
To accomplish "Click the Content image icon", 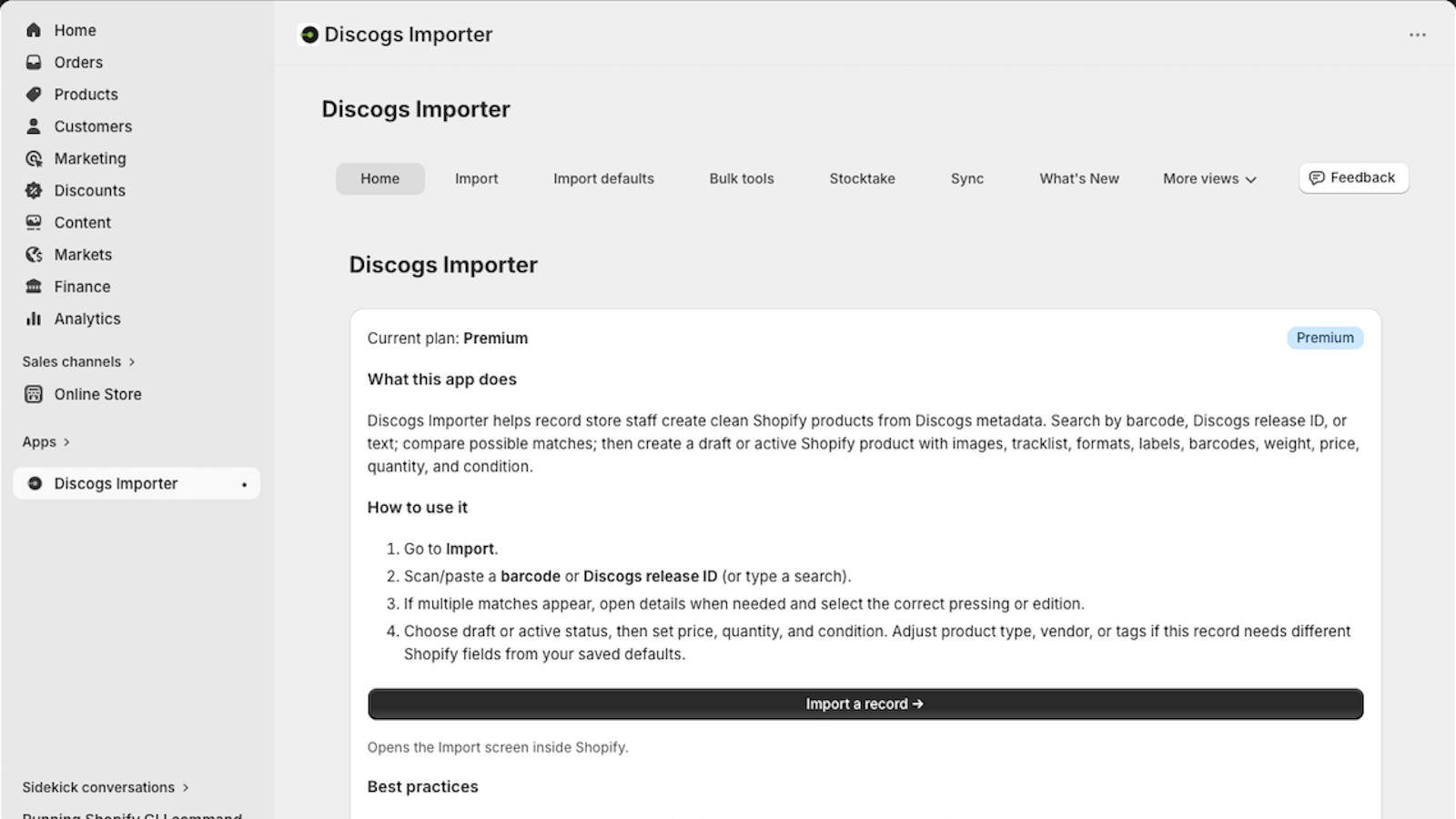I will (34, 222).
